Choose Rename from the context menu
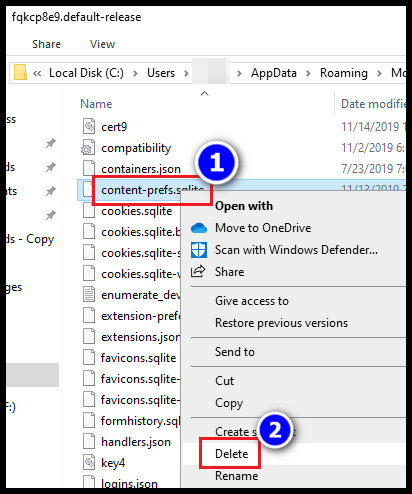412x494 pixels. (236, 476)
